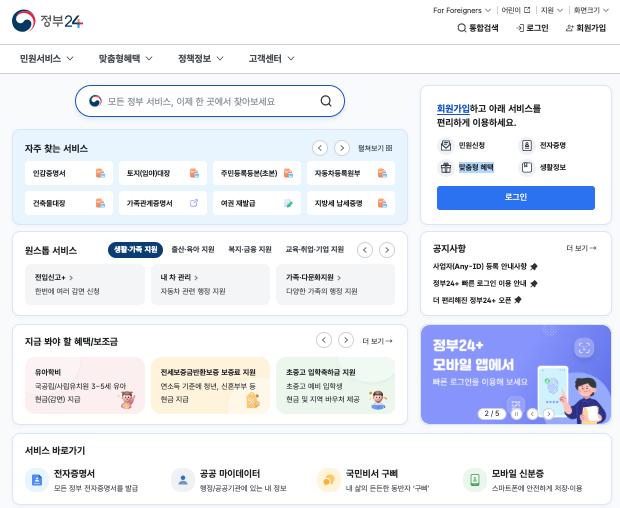
Task: Go to previous banner slide
Action: 533,414
